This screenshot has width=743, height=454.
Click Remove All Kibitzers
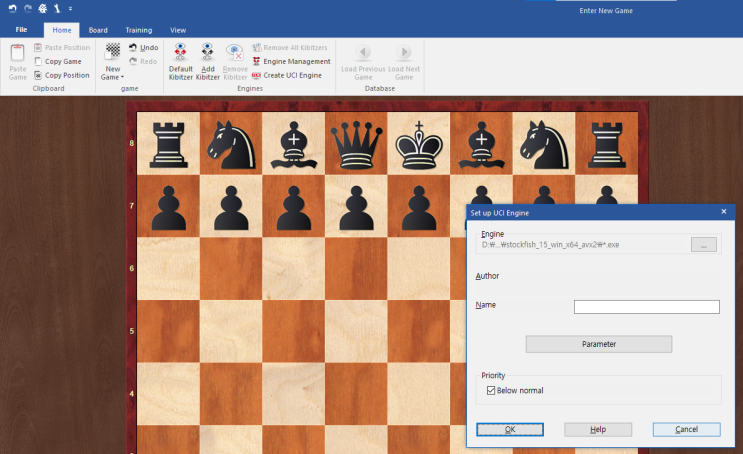290,47
